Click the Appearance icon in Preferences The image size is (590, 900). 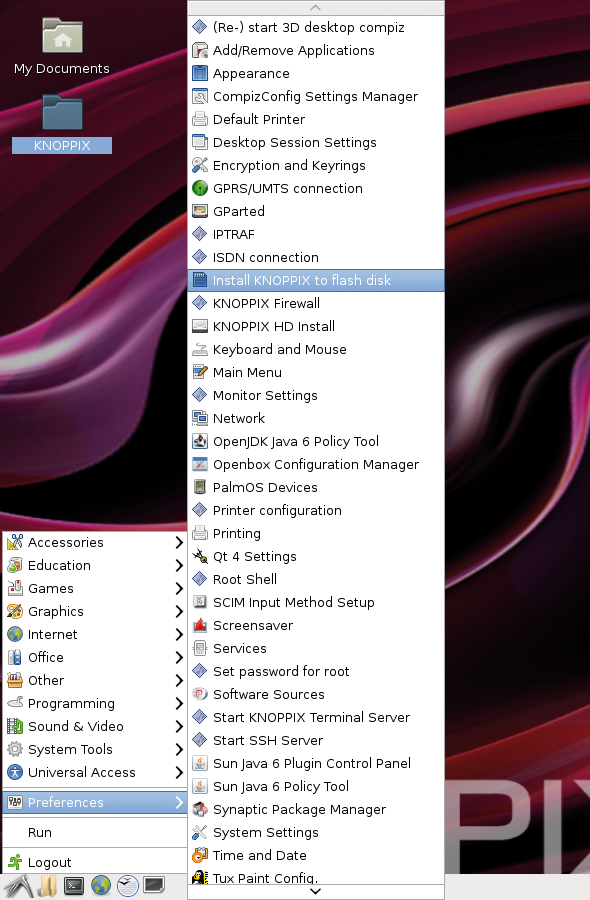coord(200,73)
